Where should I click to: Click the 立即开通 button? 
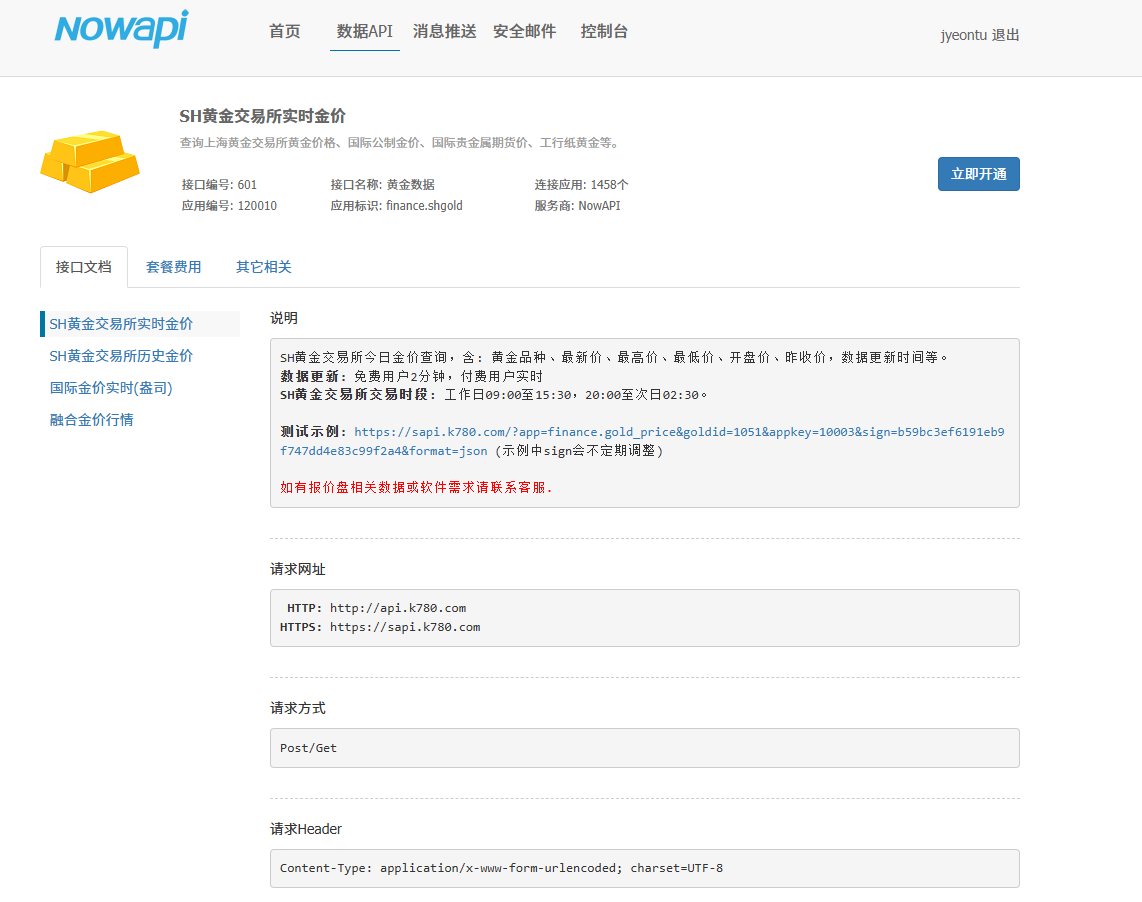(x=978, y=173)
